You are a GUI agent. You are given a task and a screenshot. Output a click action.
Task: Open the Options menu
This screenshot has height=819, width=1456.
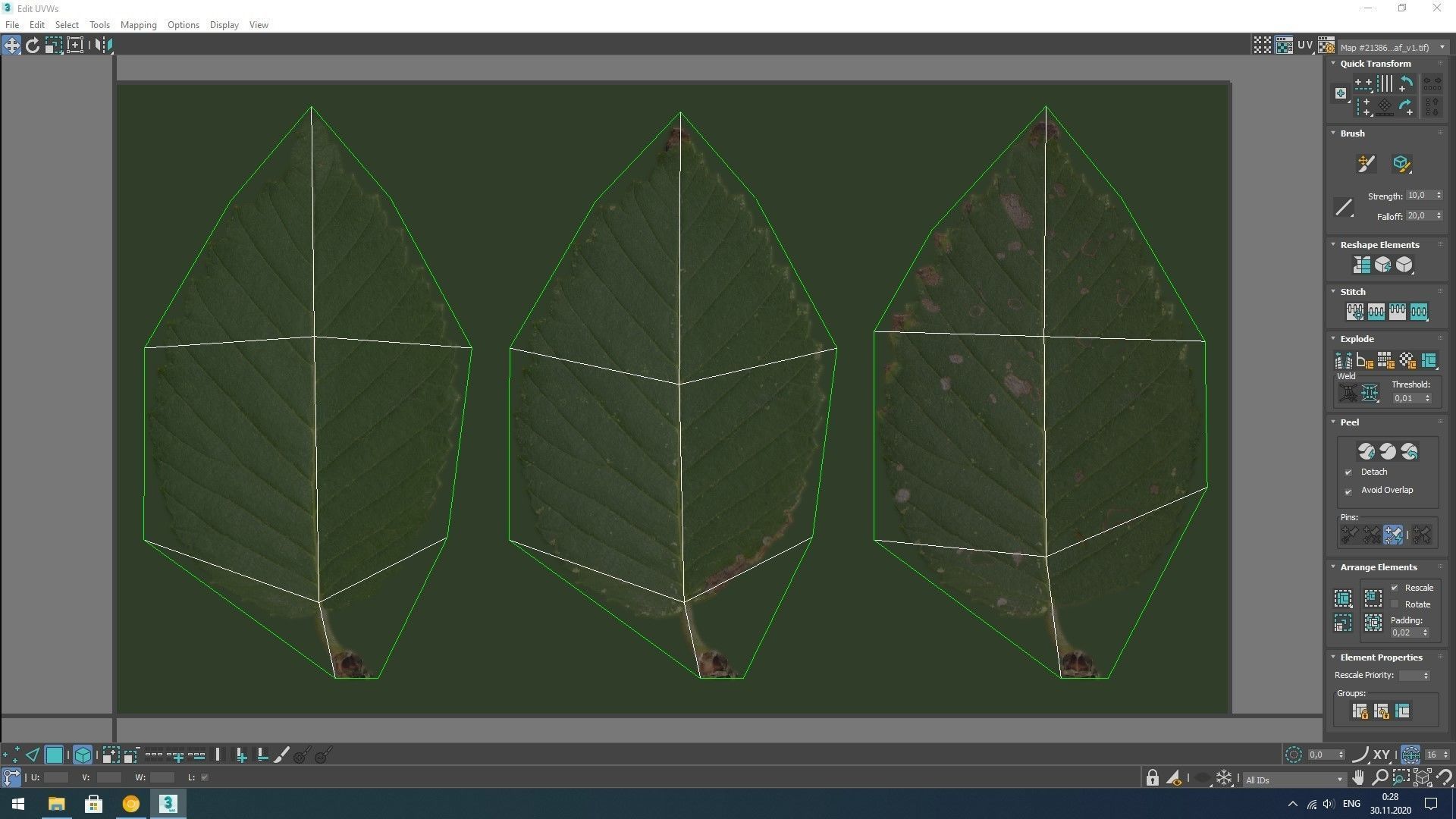point(183,24)
